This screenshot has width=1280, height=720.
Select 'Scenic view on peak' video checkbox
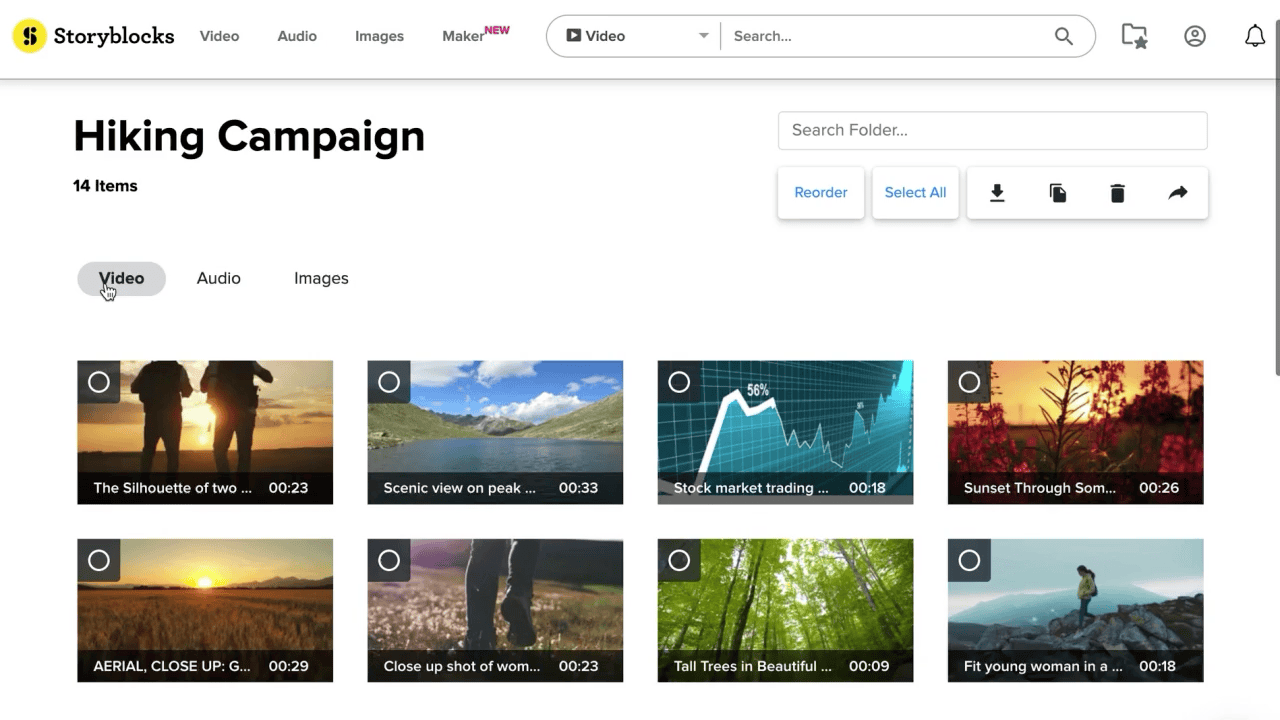(x=389, y=382)
